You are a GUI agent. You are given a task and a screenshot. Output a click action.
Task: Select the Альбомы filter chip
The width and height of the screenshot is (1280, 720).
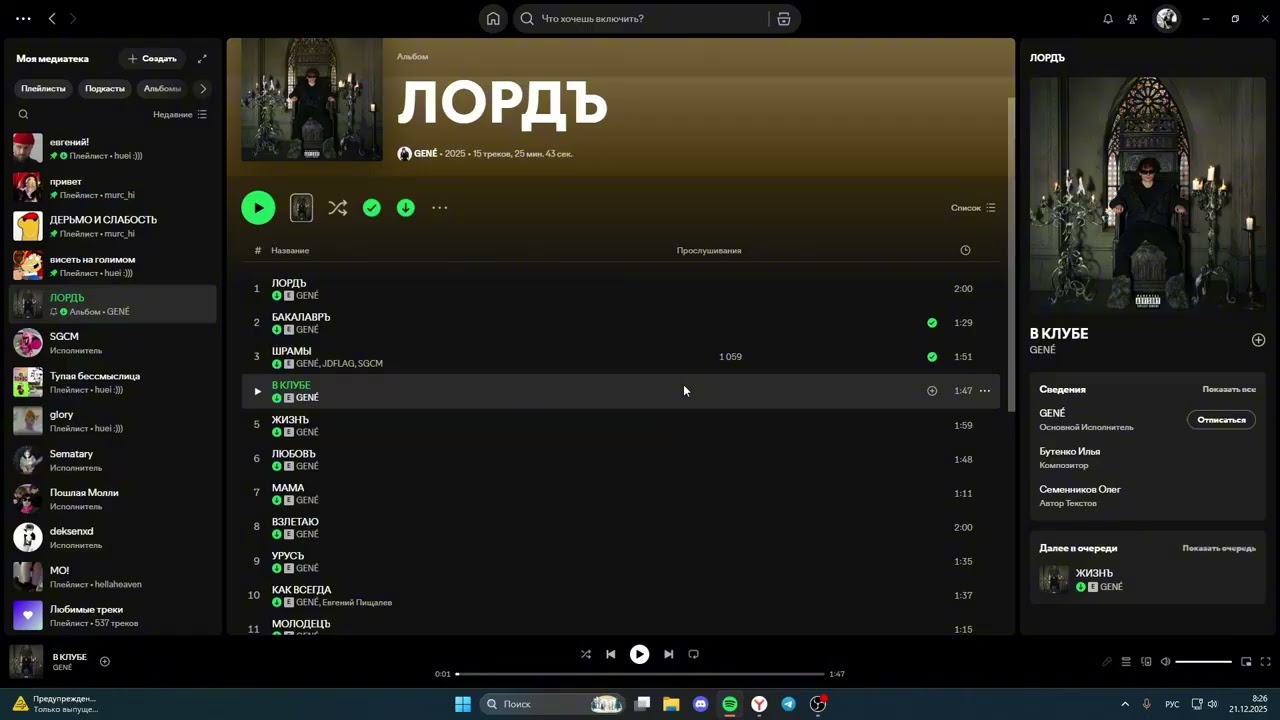coord(162,88)
